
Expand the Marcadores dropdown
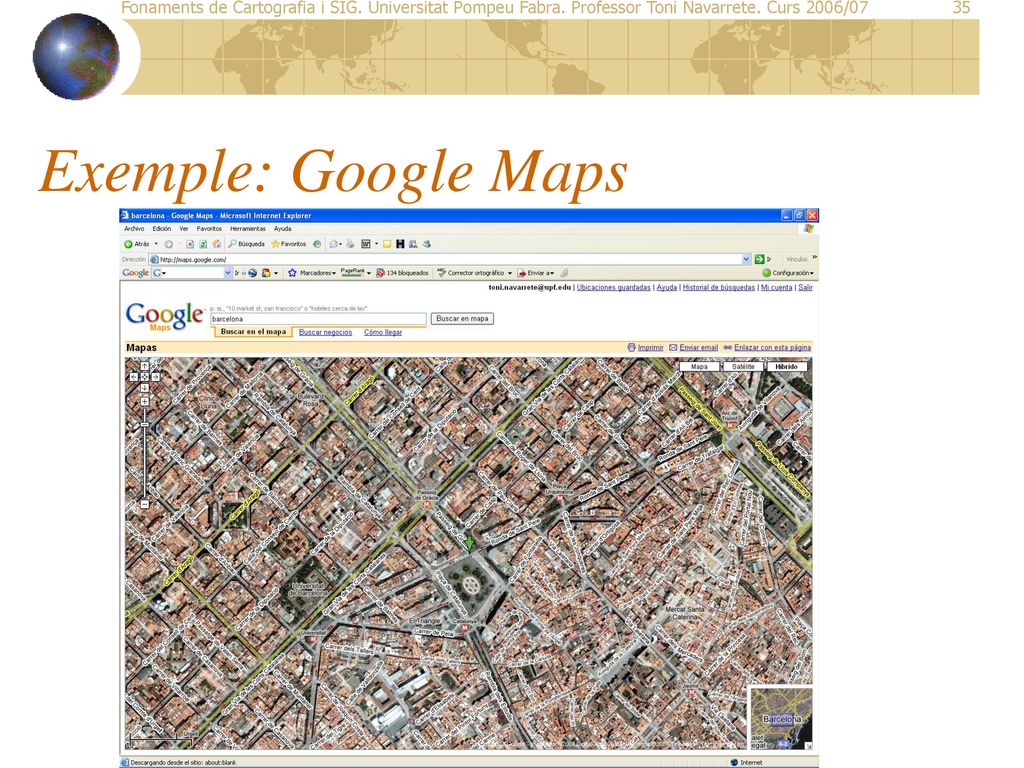click(x=334, y=274)
